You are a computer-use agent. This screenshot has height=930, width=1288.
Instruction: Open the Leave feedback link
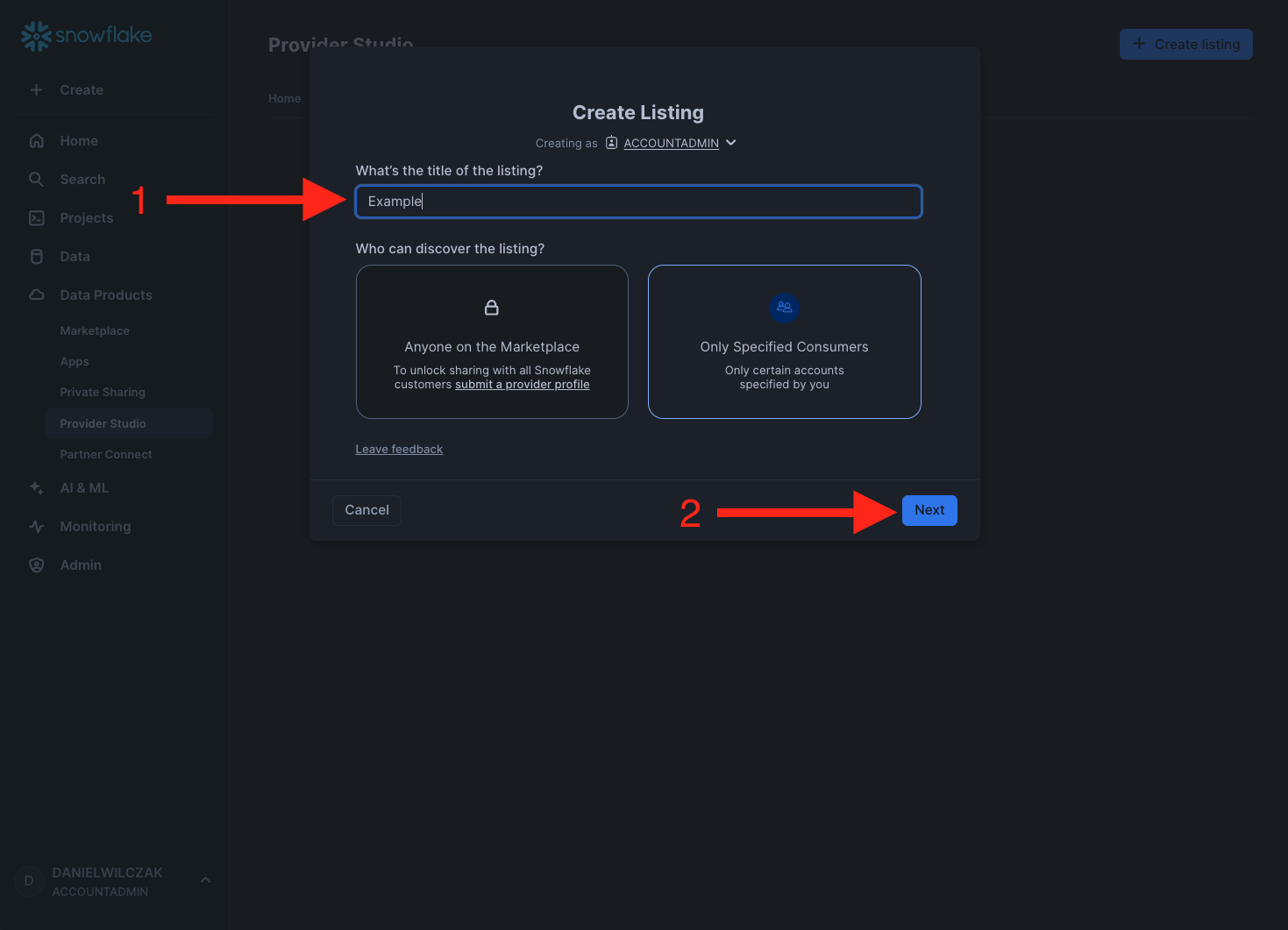[399, 450]
